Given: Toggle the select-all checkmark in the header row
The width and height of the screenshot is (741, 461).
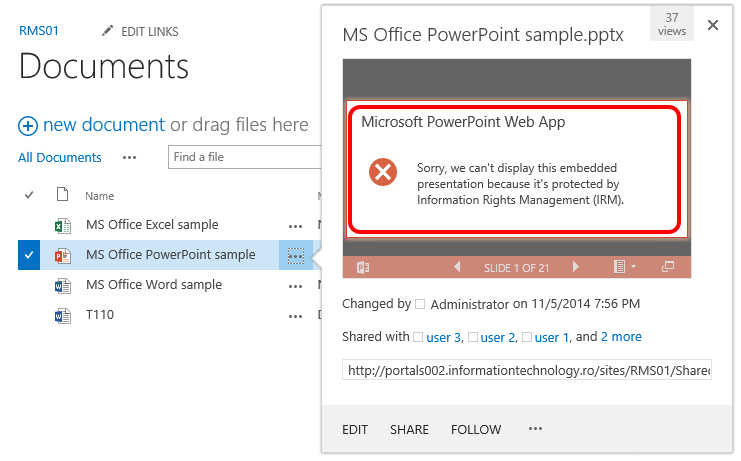Looking at the screenshot, I should point(29,195).
